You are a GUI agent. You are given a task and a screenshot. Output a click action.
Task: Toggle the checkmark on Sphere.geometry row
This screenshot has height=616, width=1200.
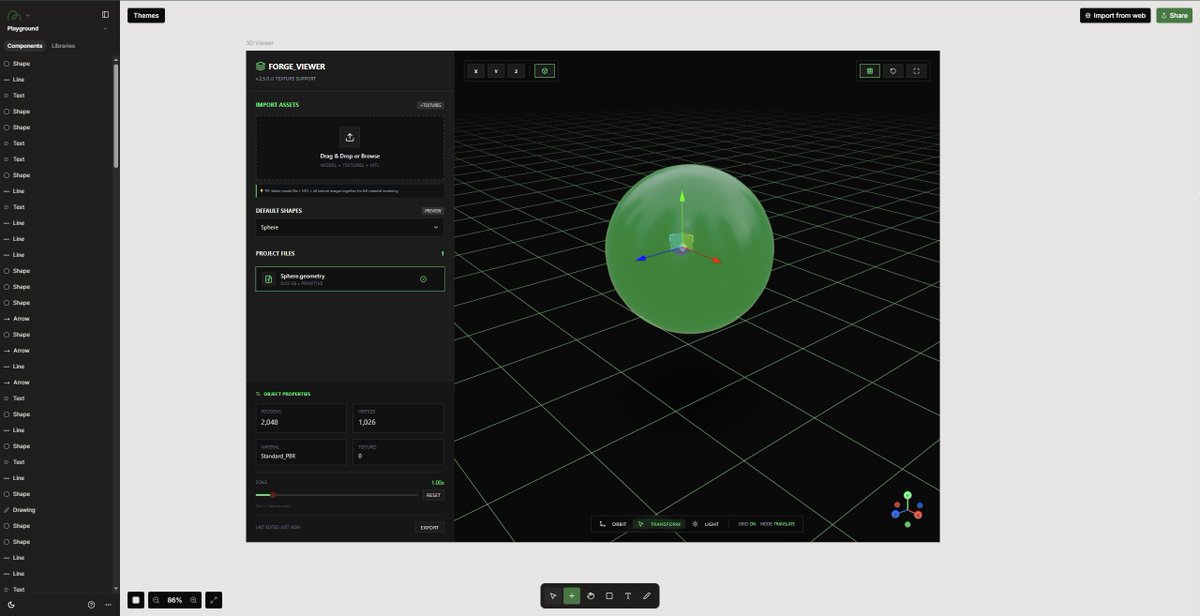424,279
